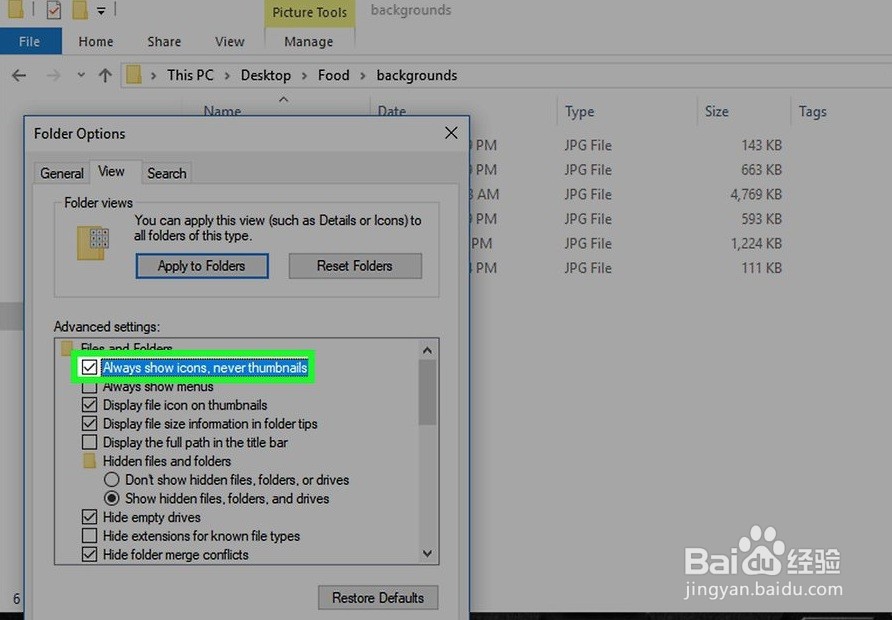
Task: Click the Hidden files and folders folder icon
Action: 89,461
